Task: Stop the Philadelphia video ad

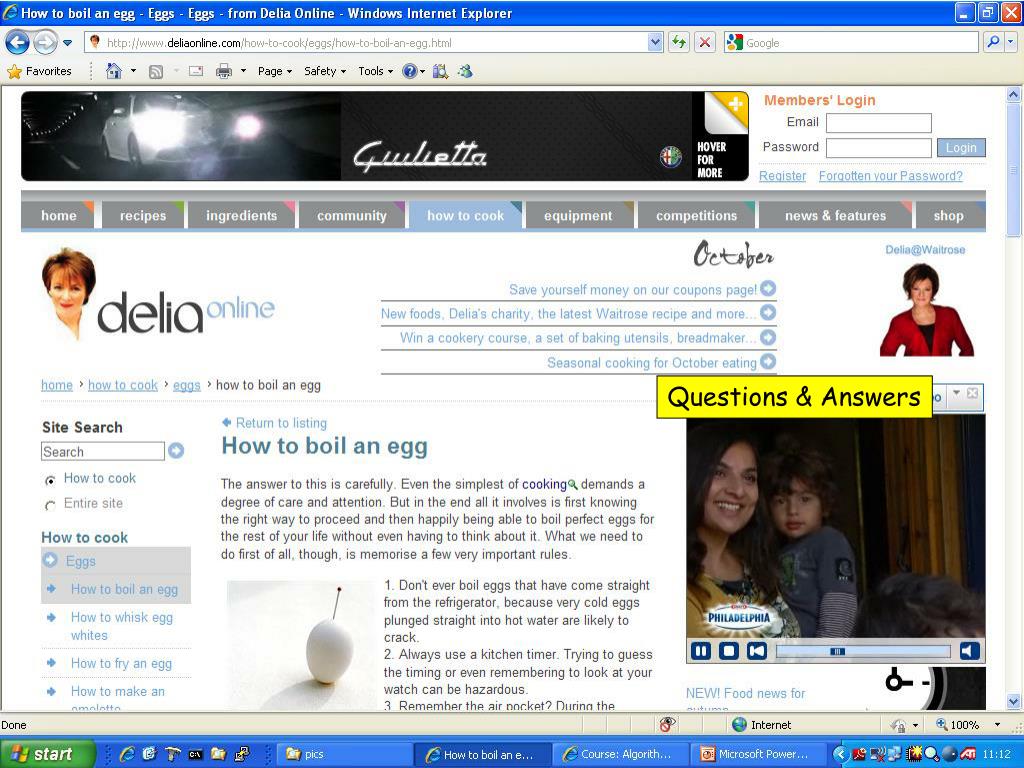Action: (729, 651)
